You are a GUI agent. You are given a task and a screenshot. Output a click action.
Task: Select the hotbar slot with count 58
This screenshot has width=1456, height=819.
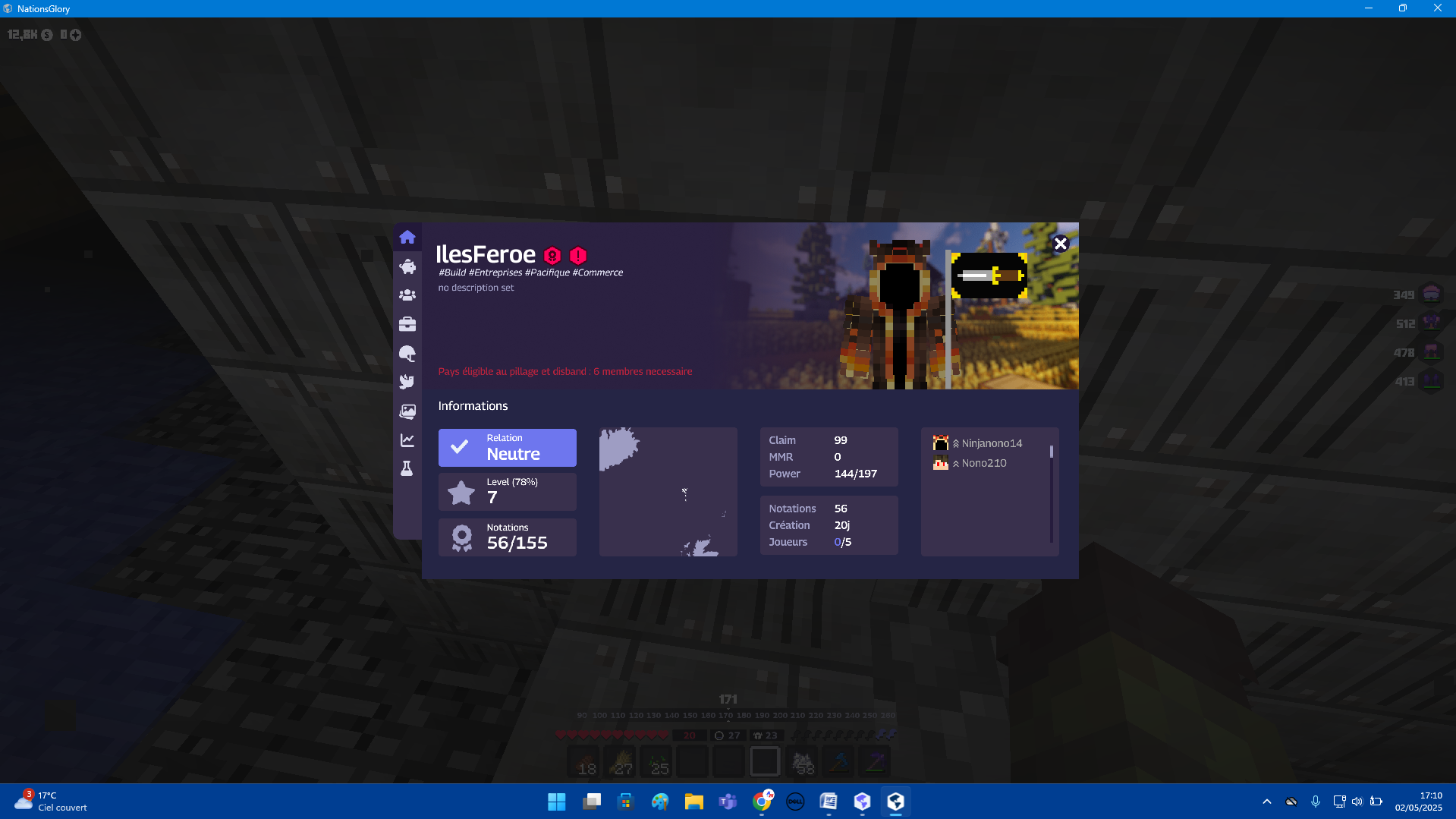802,761
